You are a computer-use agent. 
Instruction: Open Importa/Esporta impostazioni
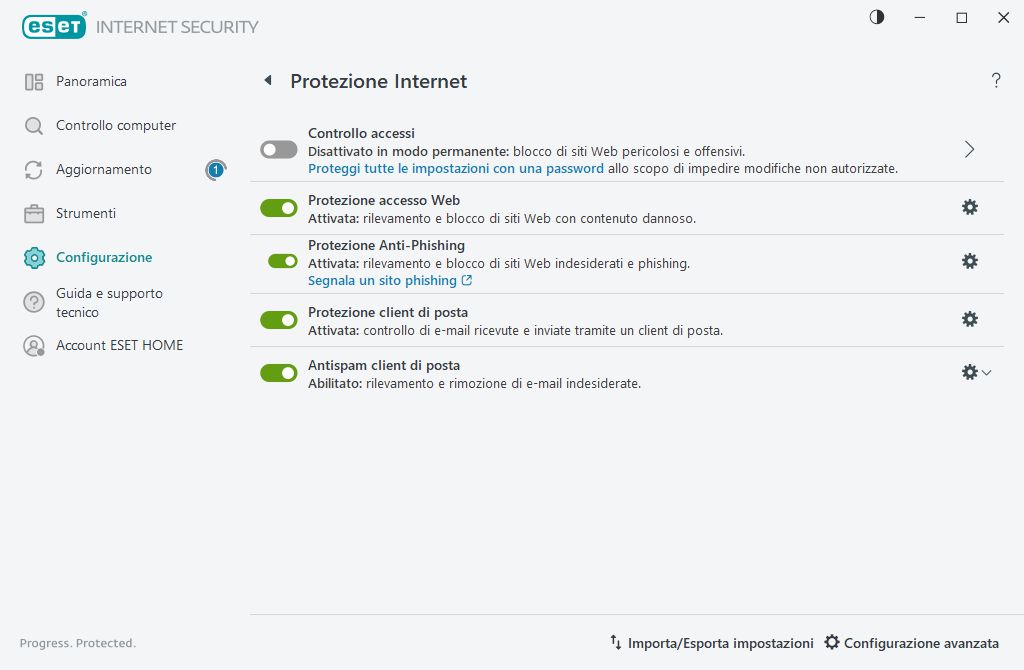tap(719, 643)
